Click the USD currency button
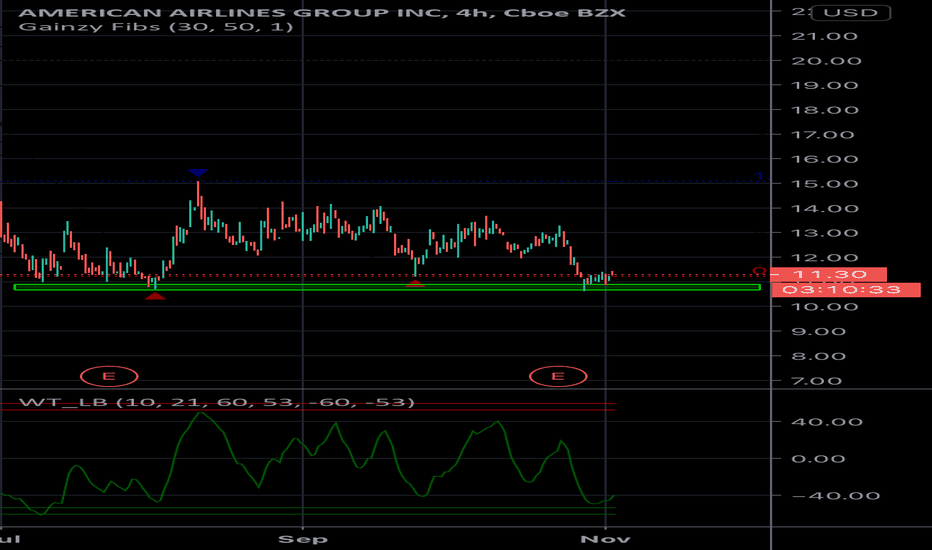The height and width of the screenshot is (550, 932). [x=850, y=12]
